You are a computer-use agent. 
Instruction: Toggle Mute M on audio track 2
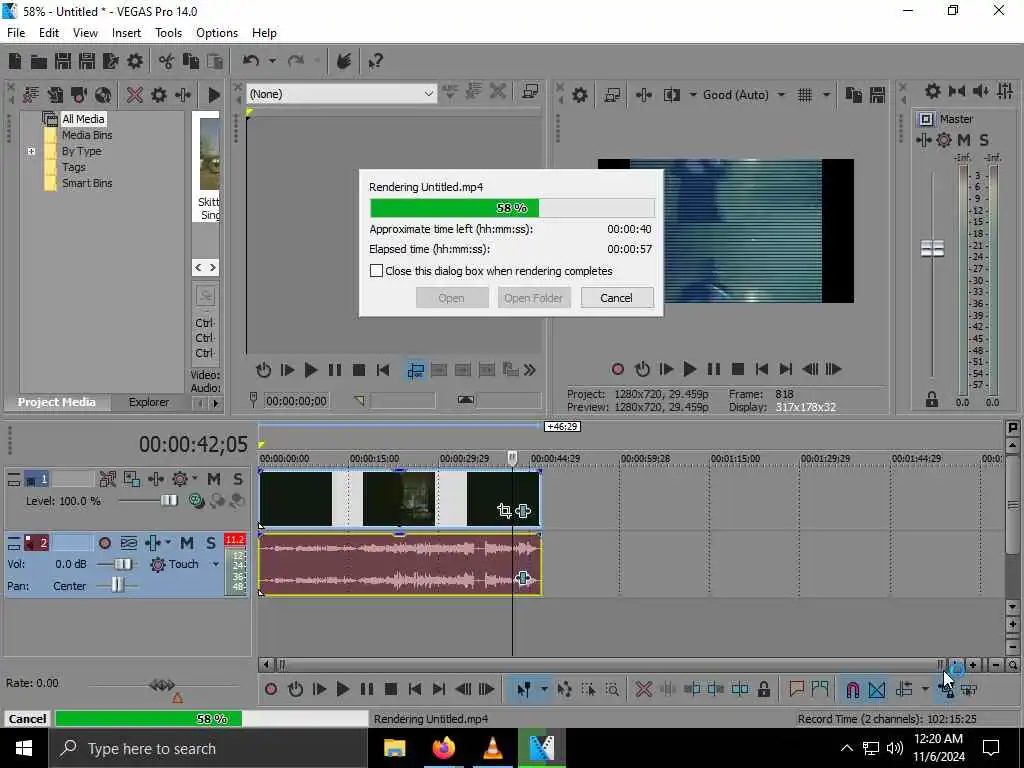coord(187,543)
